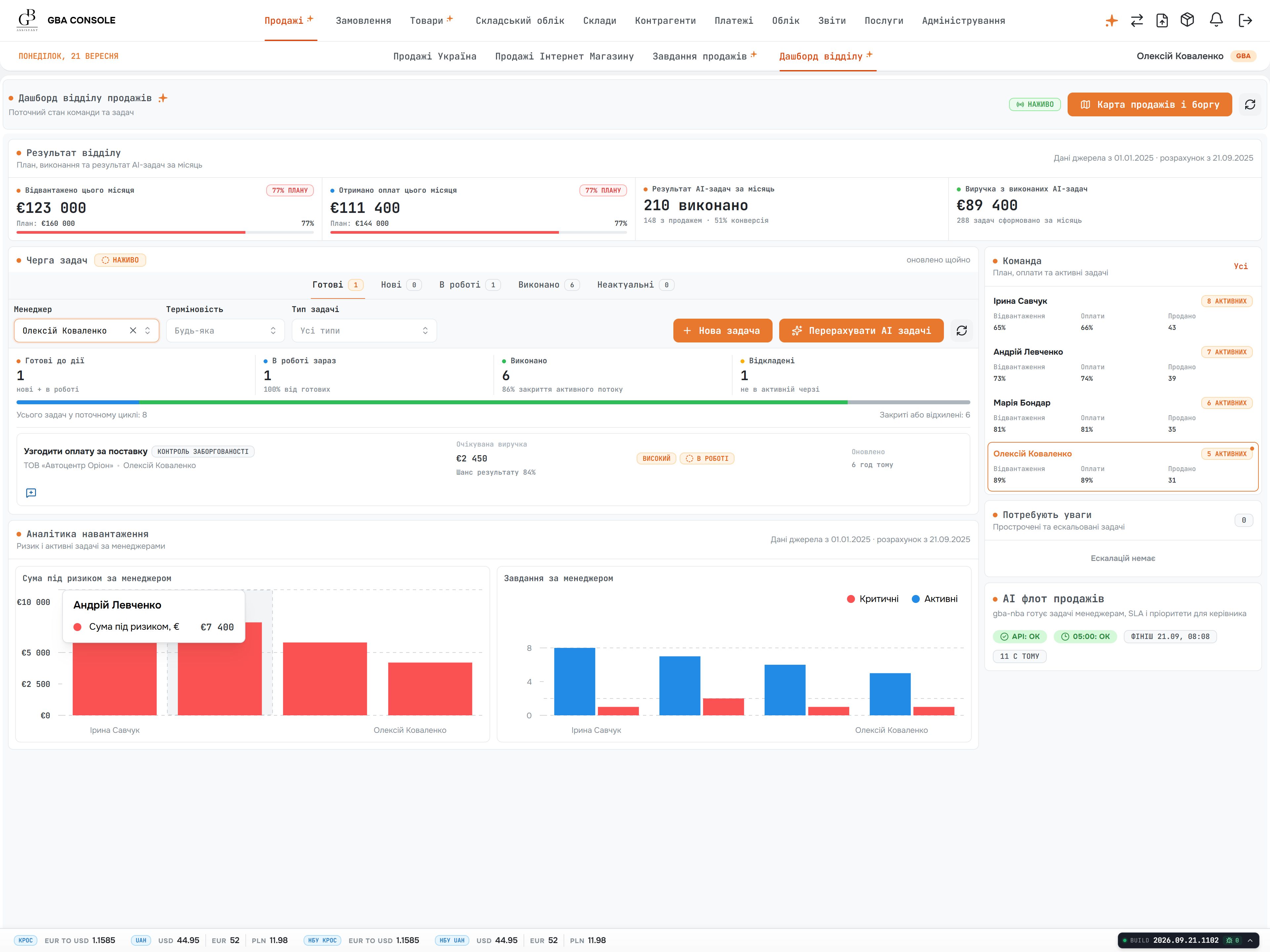Toggle the НАЖИВО badge next to Черга задач
This screenshot has width=1270, height=952.
pos(120,260)
